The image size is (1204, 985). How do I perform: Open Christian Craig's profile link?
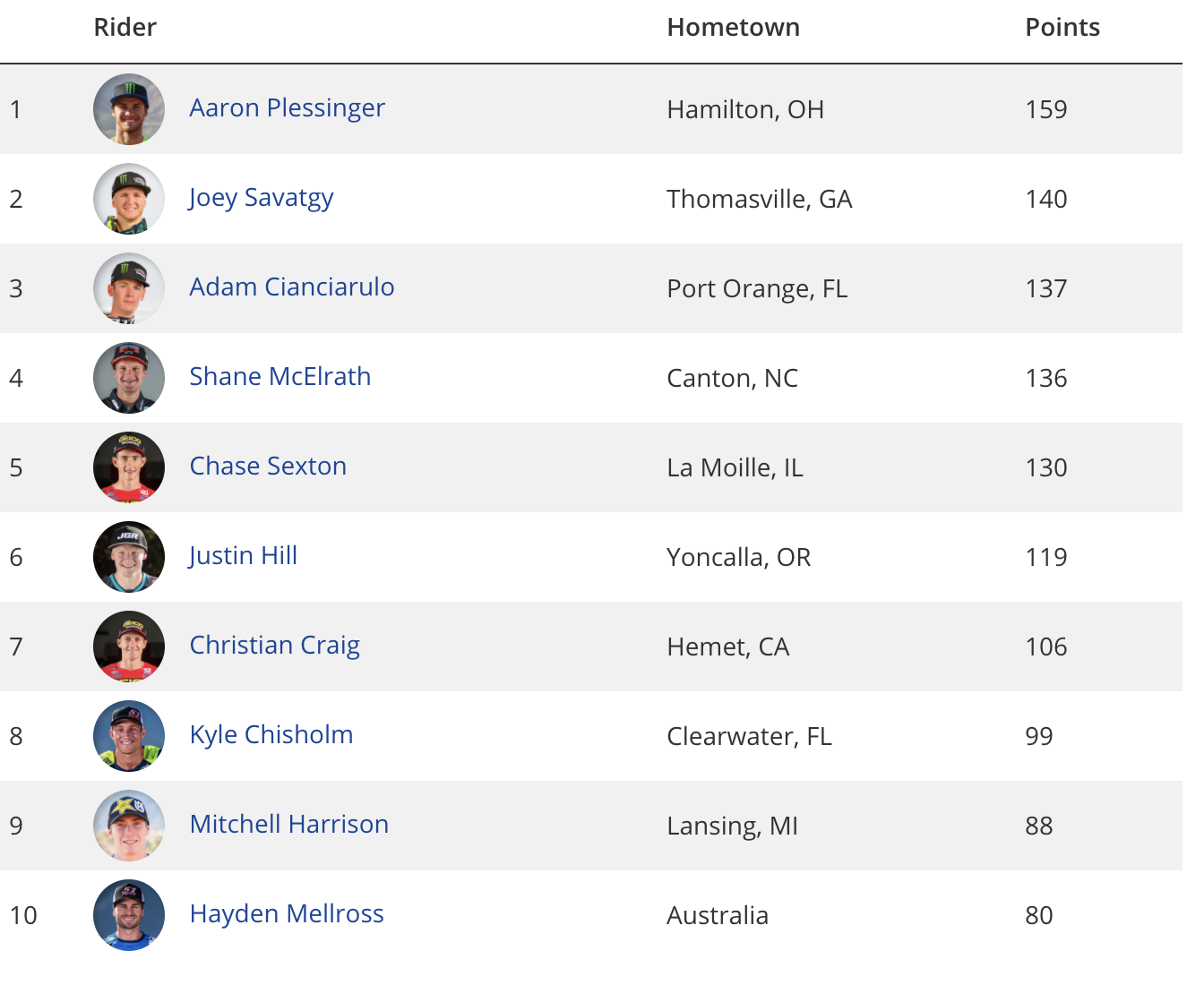tap(275, 646)
